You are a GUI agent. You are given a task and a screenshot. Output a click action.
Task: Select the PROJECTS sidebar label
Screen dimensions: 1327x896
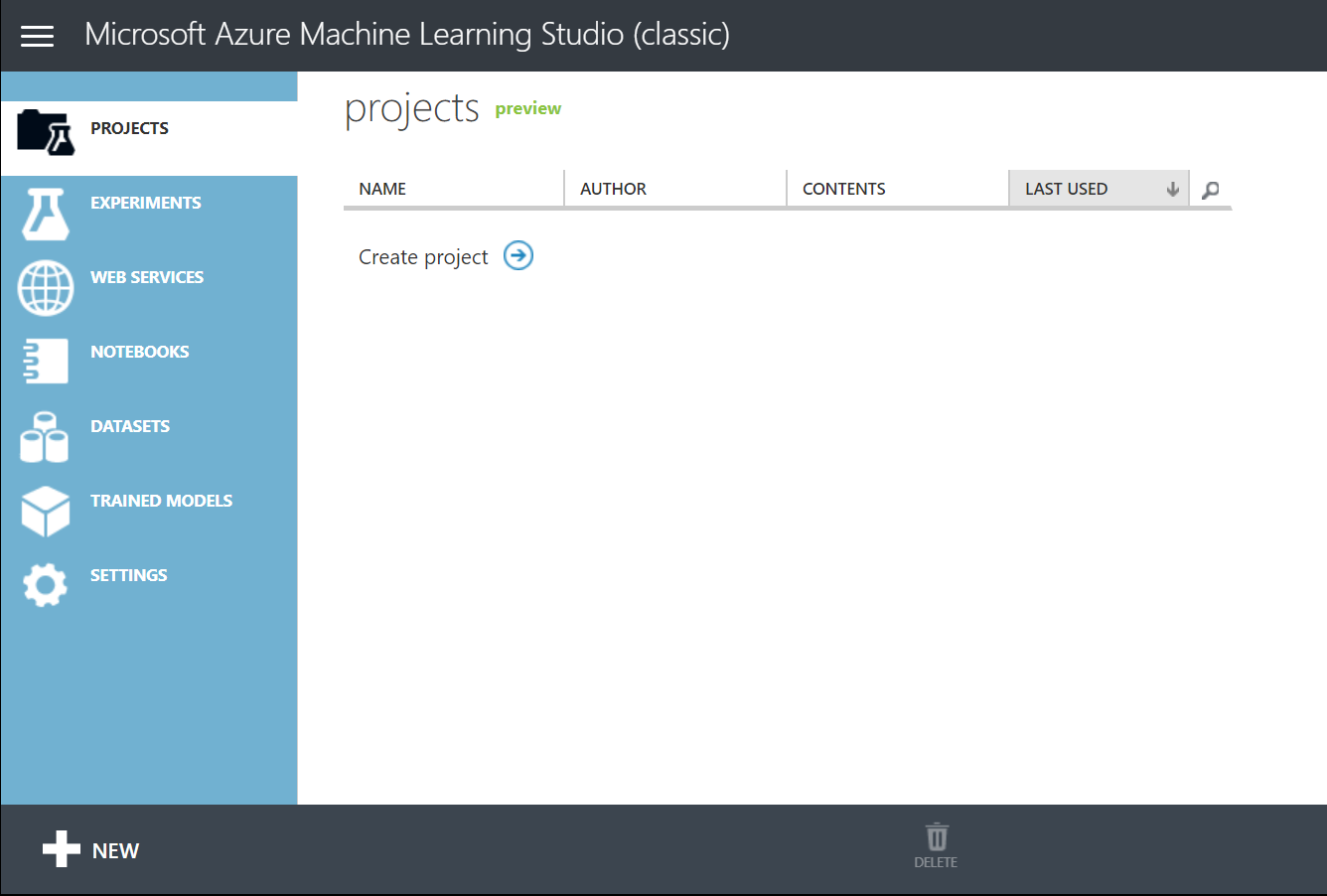[129, 128]
